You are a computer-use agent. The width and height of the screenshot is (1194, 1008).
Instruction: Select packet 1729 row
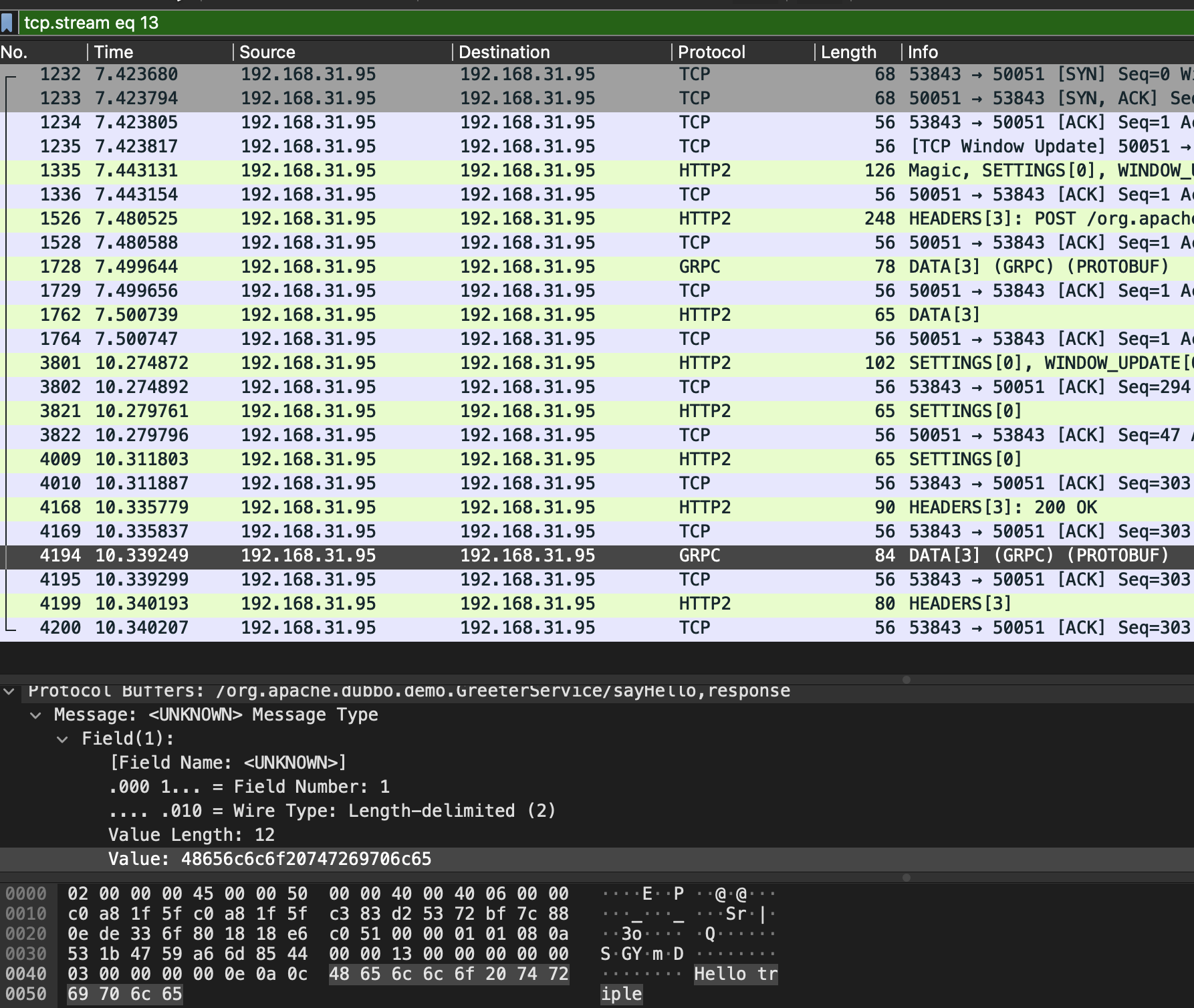(x=597, y=291)
